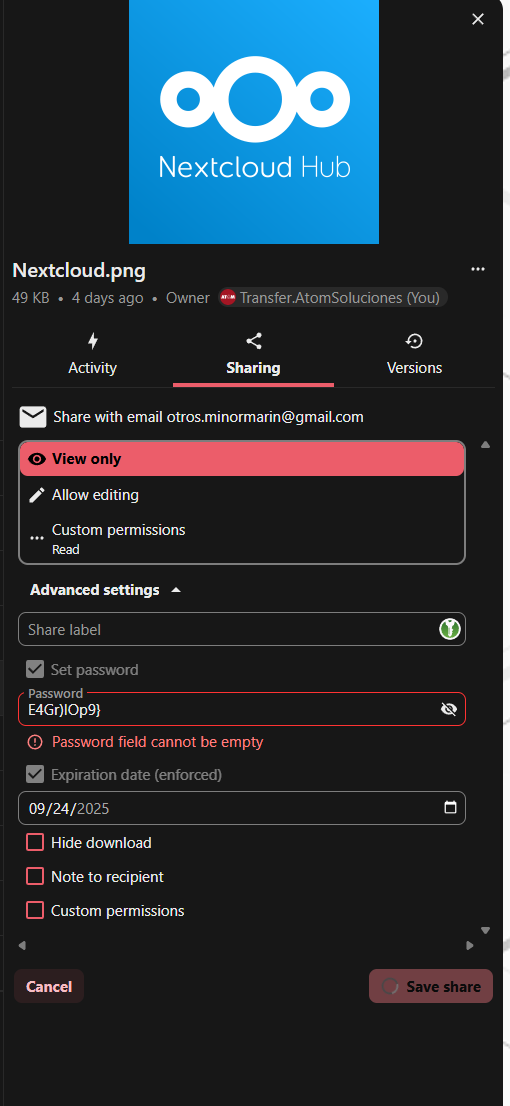Click the three-dot actions menu beside Nextcloud.png
510x1106 pixels.
(478, 269)
